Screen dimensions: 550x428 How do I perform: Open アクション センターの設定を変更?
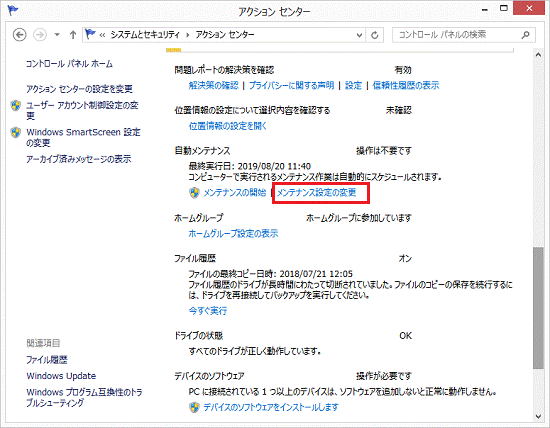79,89
